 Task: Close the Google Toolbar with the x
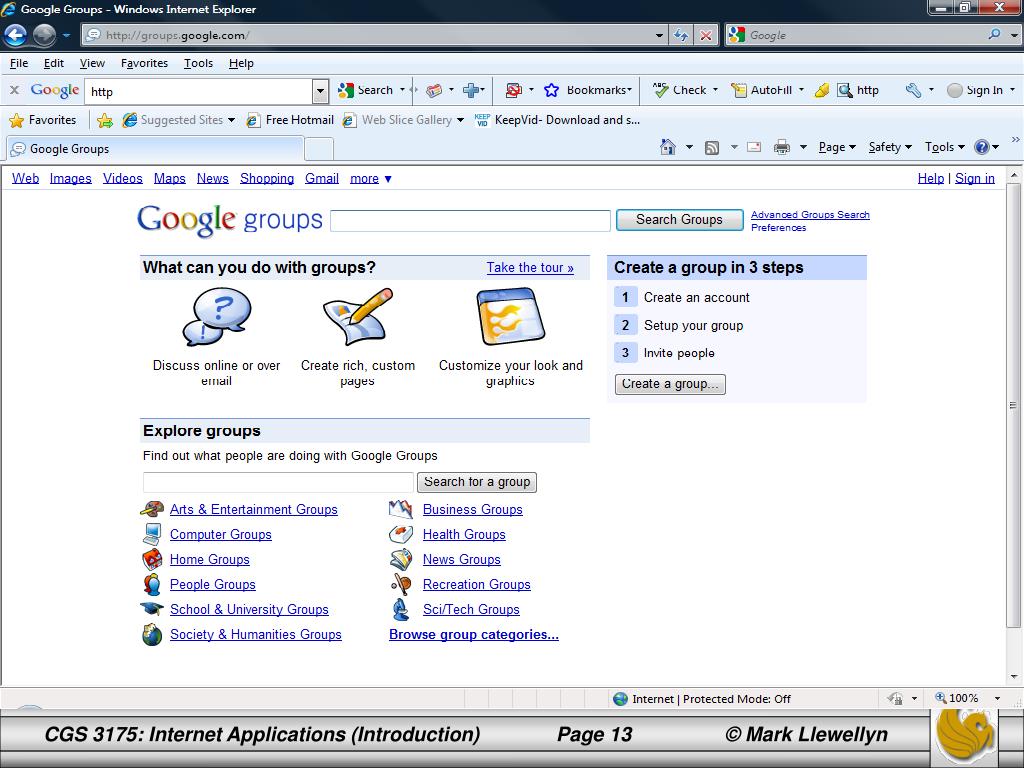14,90
